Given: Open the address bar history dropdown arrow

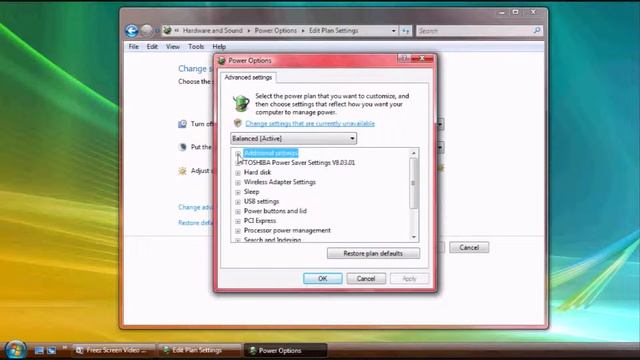Looking at the screenshot, I should tap(393, 31).
